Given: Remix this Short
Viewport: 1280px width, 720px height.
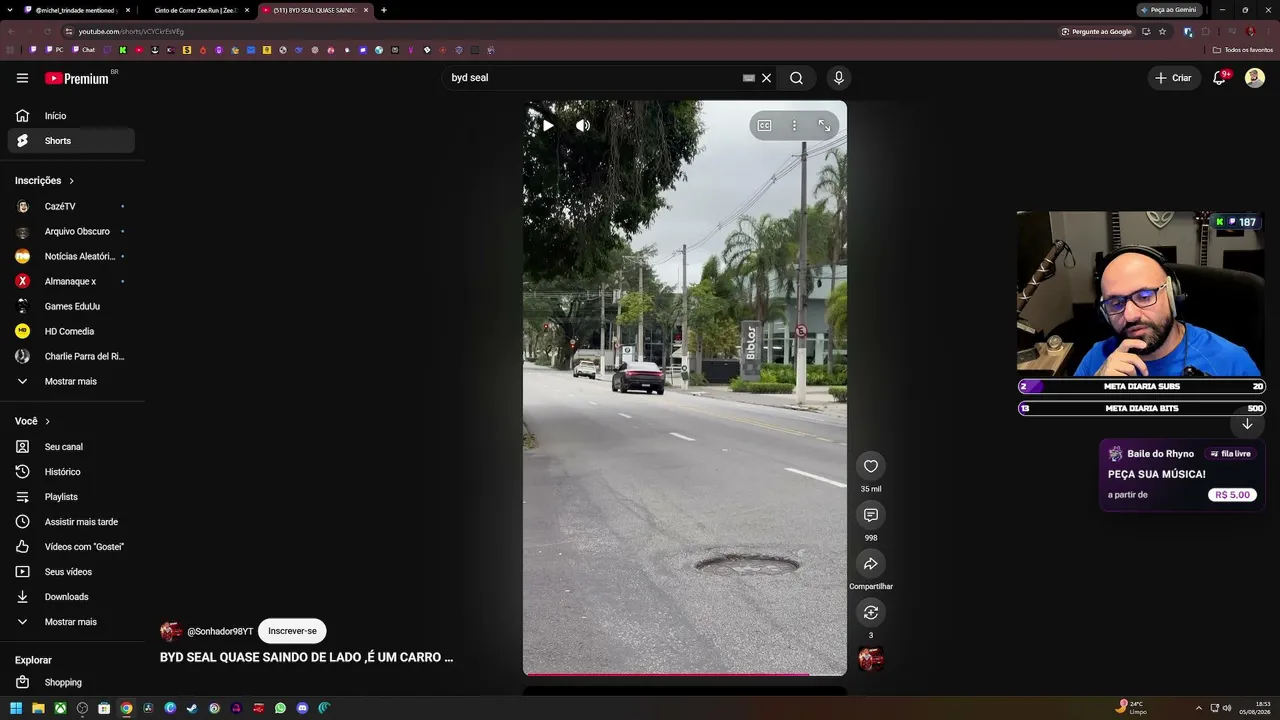Looking at the screenshot, I should coord(871,612).
